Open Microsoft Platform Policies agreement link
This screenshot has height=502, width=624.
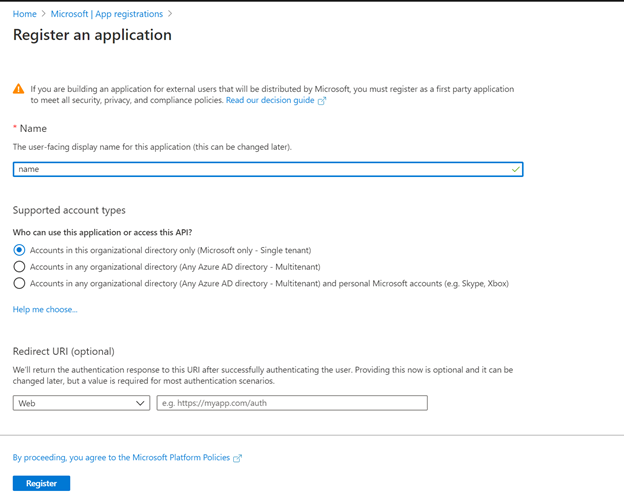(121, 457)
